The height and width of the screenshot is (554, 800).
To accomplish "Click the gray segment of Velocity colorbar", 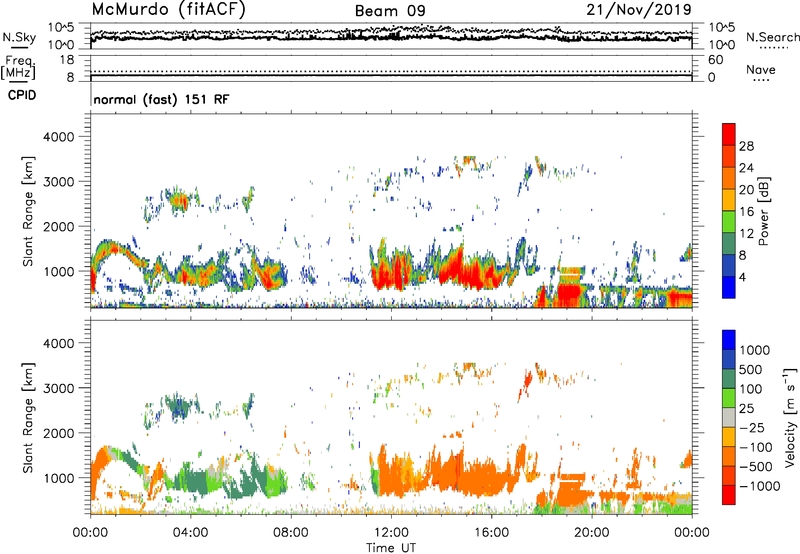I will point(729,417).
